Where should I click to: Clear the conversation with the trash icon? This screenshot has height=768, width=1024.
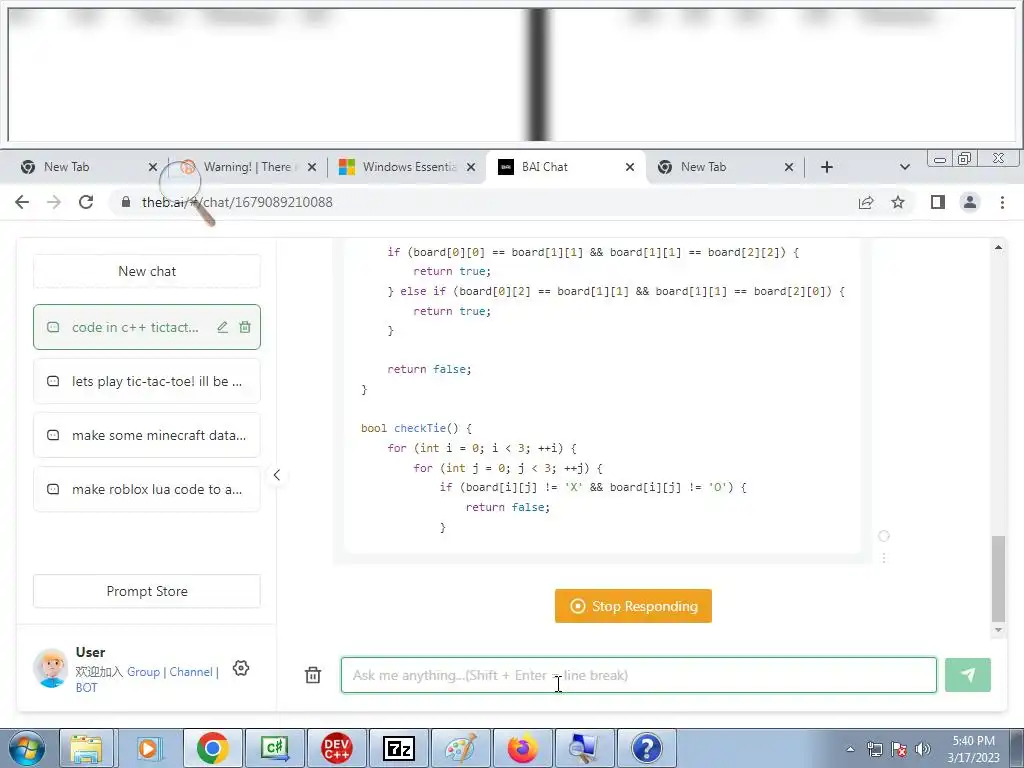[313, 675]
